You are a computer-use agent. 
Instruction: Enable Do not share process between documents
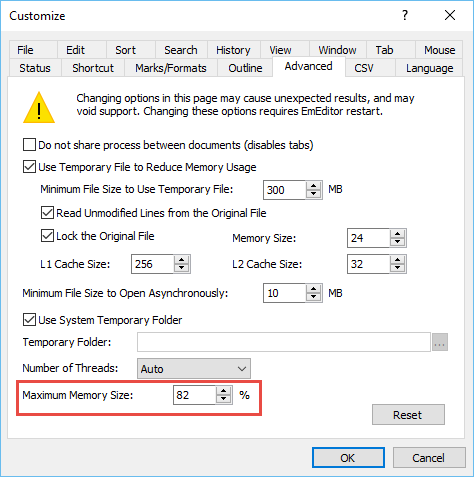(29, 145)
